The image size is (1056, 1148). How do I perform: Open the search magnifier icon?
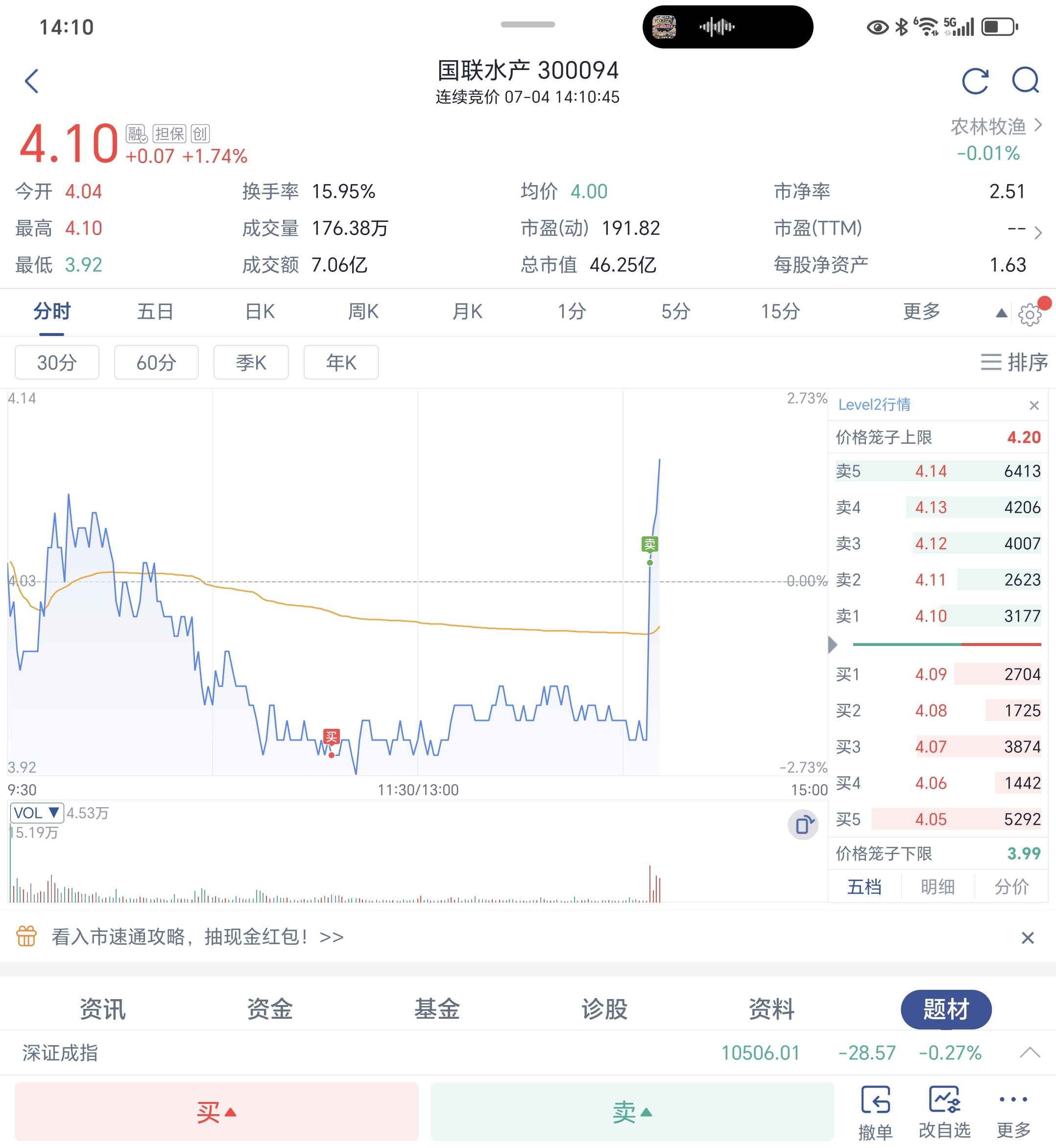coord(1026,81)
